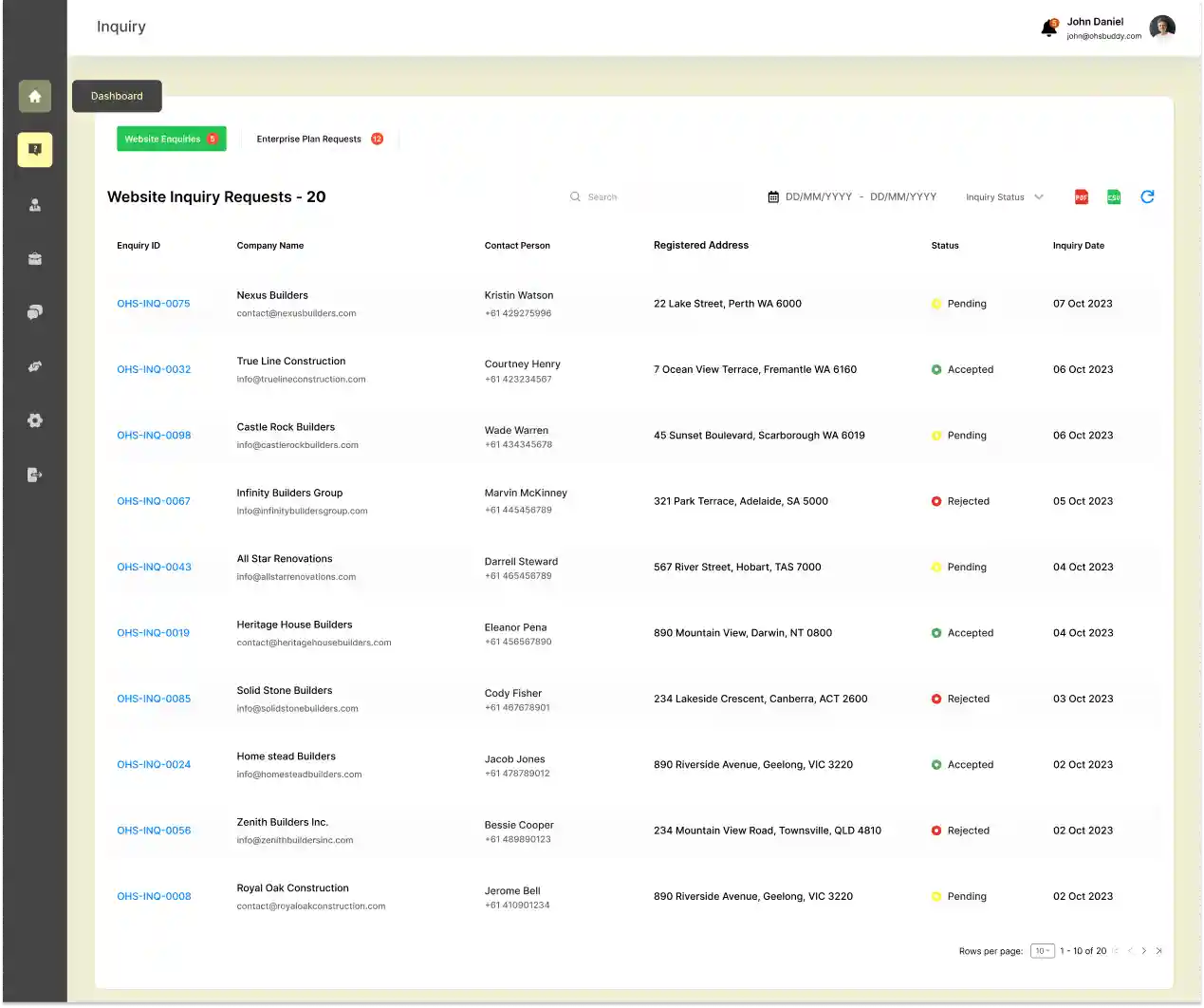Open inquiry OHS-INQ-0067 link
This screenshot has width=1204, height=1008.
pyautogui.click(x=154, y=501)
